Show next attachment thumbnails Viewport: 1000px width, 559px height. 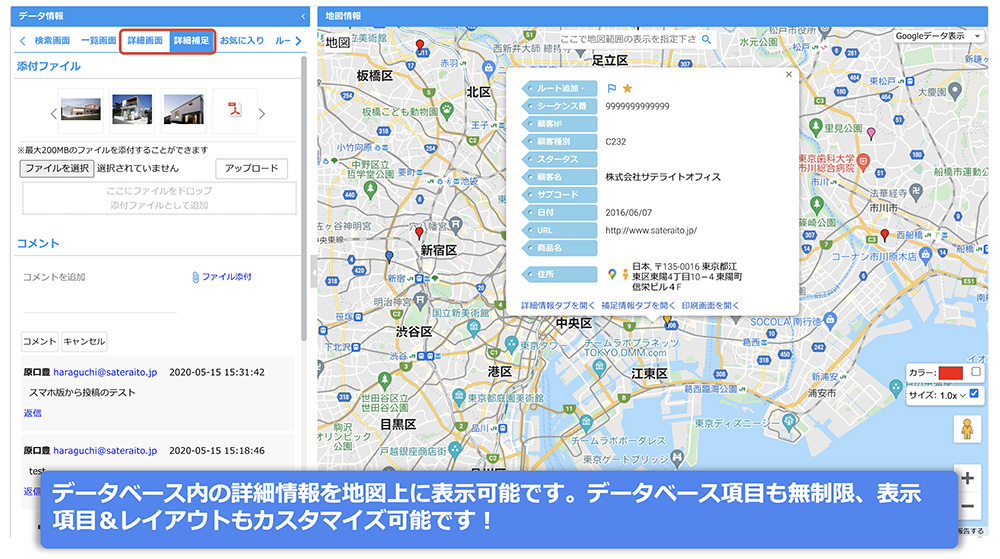coord(262,114)
